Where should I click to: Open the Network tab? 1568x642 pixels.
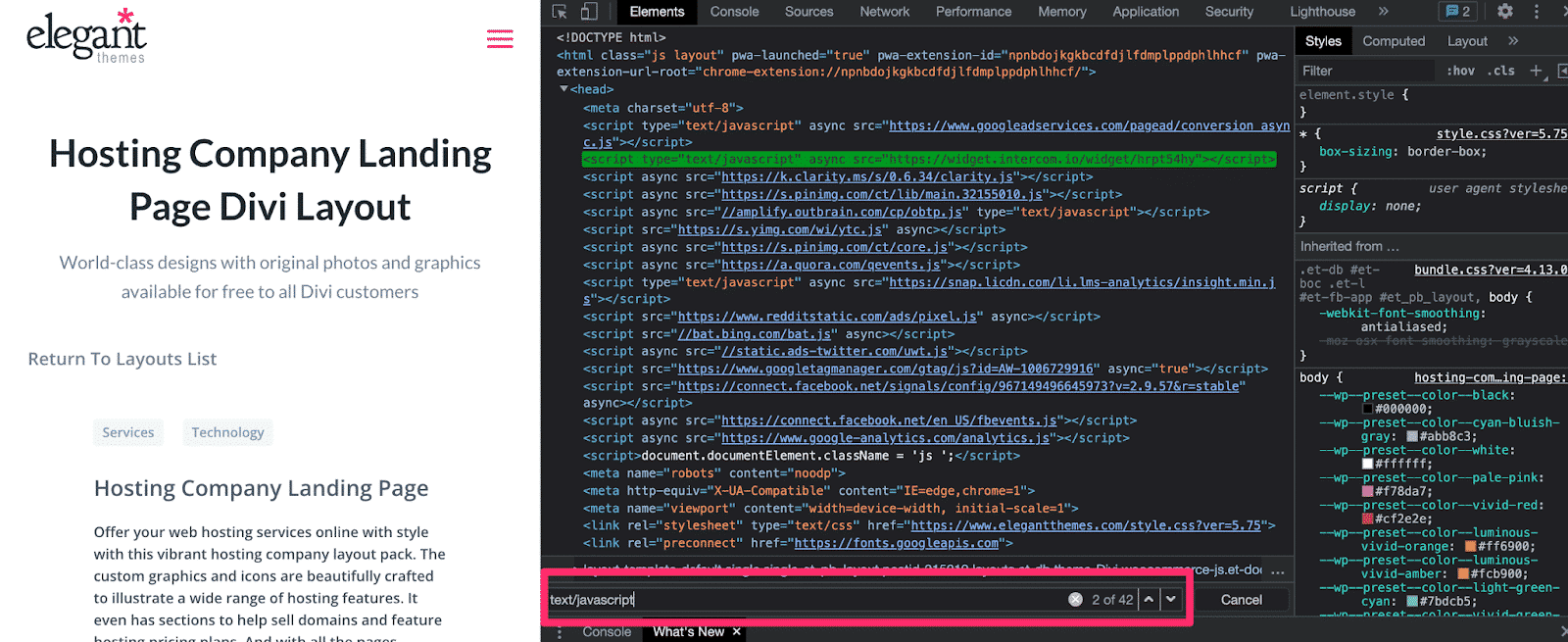click(885, 12)
